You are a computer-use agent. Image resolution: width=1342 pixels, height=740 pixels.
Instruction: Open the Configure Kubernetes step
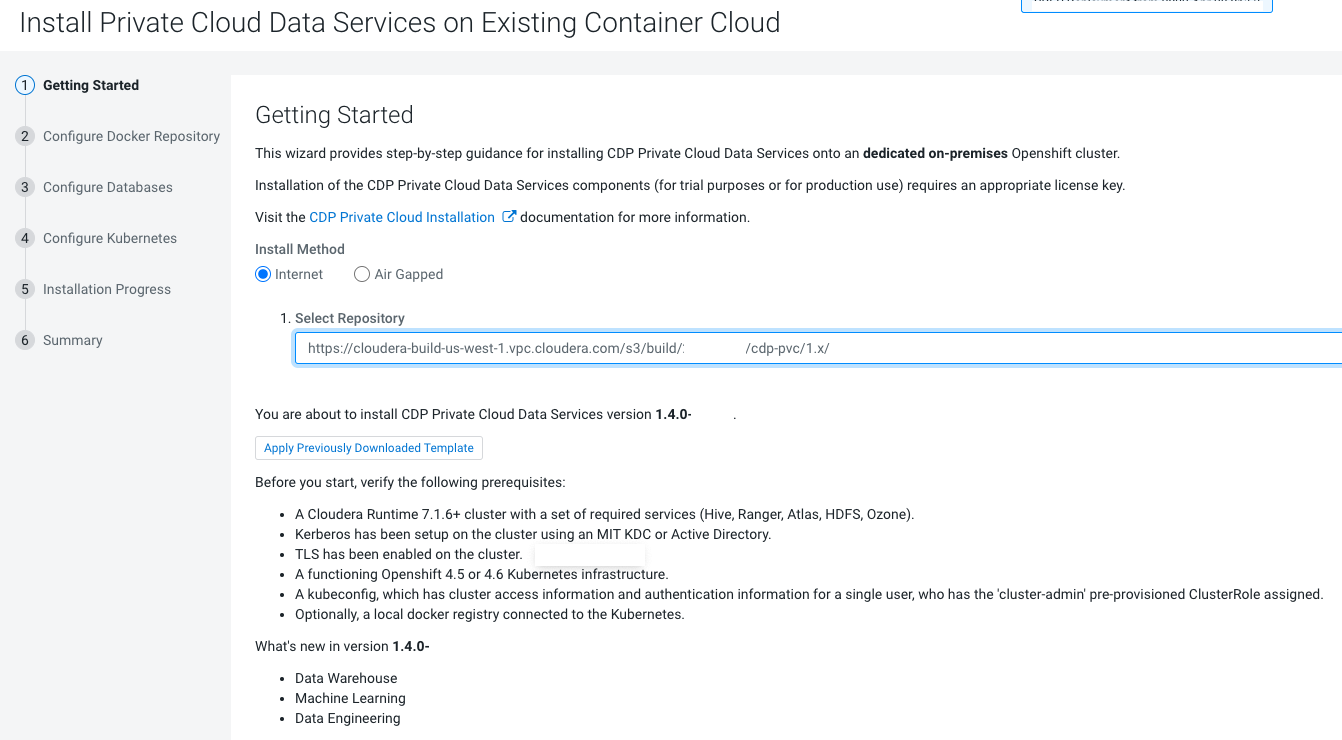(x=110, y=239)
